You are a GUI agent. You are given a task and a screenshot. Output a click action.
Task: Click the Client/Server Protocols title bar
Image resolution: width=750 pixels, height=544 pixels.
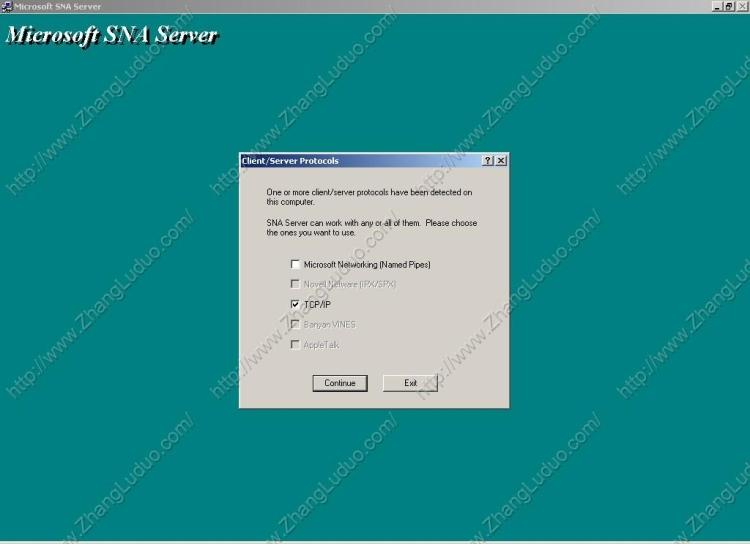coord(374,161)
